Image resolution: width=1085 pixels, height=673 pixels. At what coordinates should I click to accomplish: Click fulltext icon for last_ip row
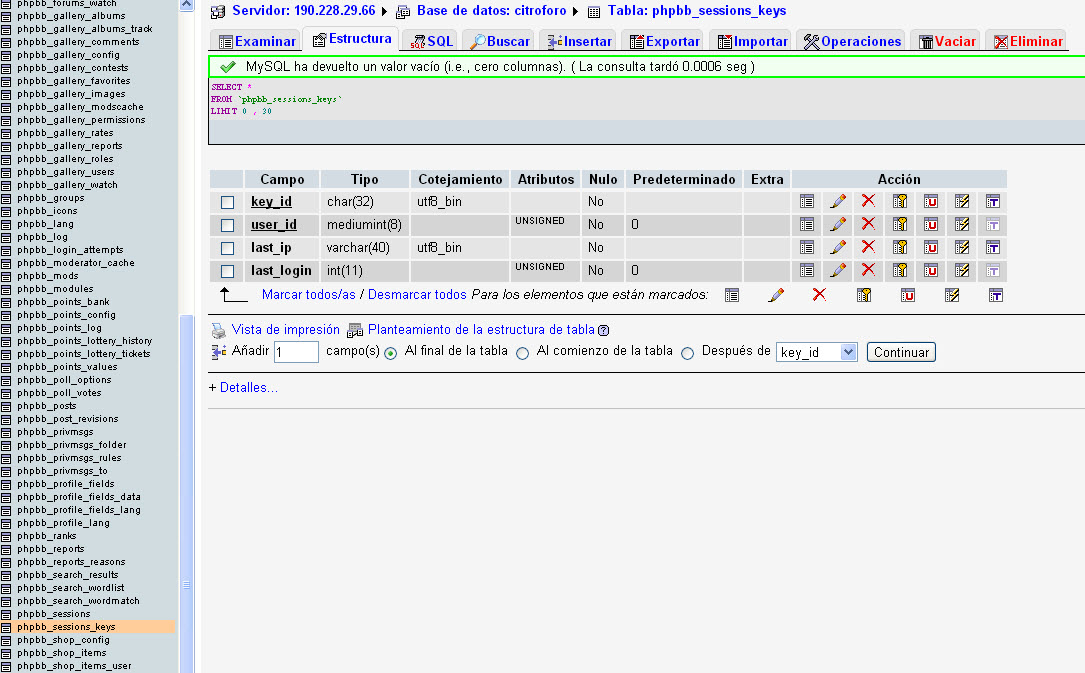click(993, 247)
